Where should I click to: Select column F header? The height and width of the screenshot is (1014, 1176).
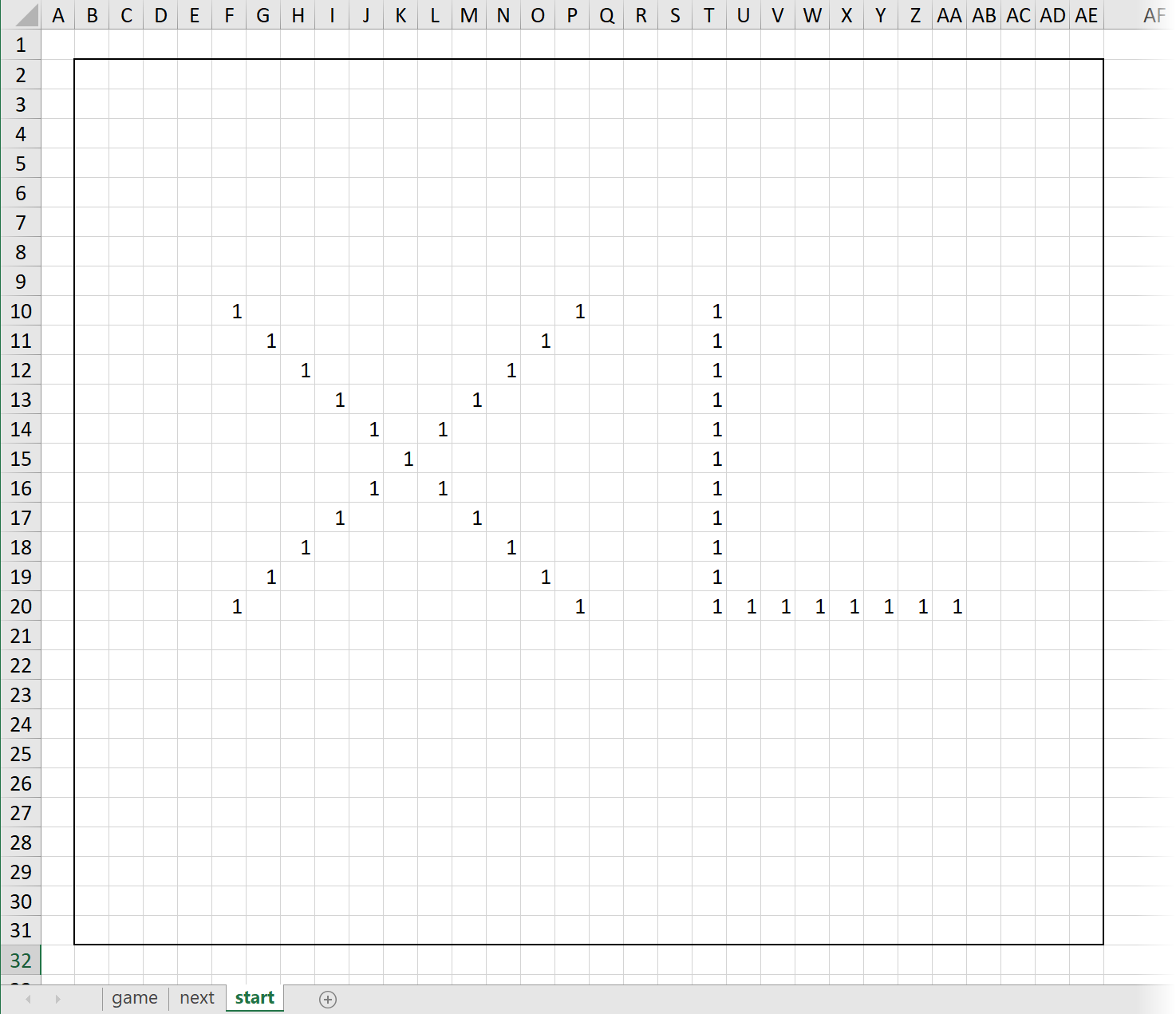(229, 15)
